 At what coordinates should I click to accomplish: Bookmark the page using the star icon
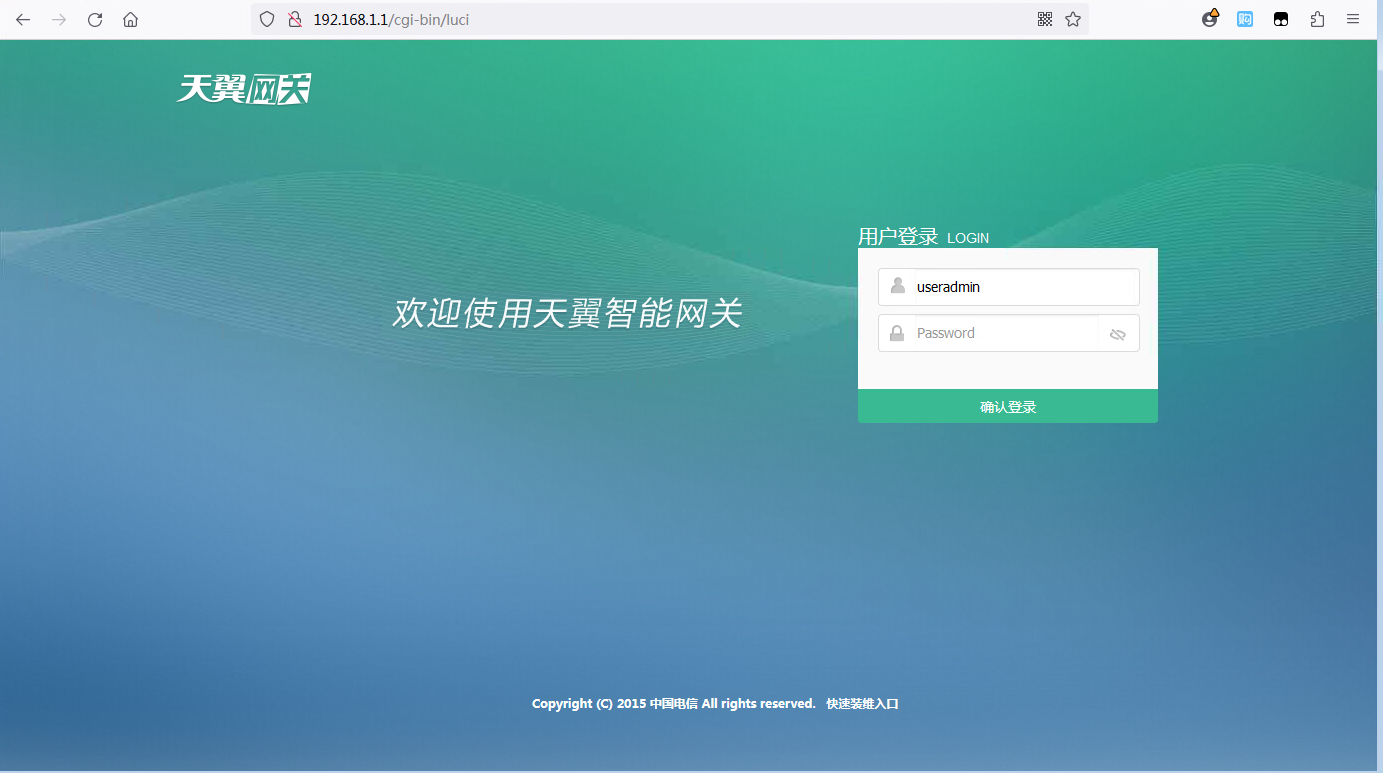click(1072, 19)
